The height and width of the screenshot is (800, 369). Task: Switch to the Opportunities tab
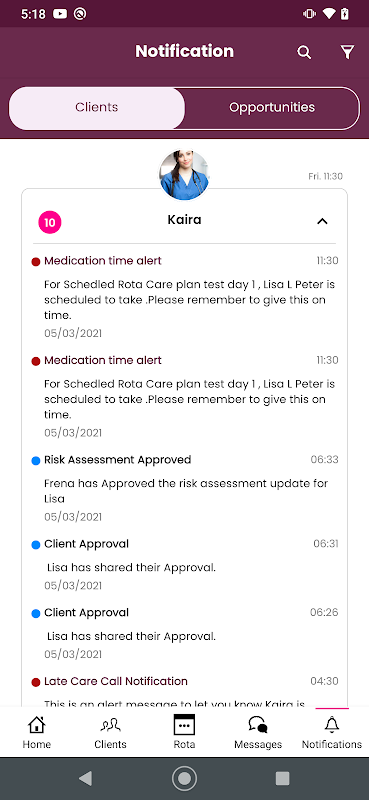(272, 108)
